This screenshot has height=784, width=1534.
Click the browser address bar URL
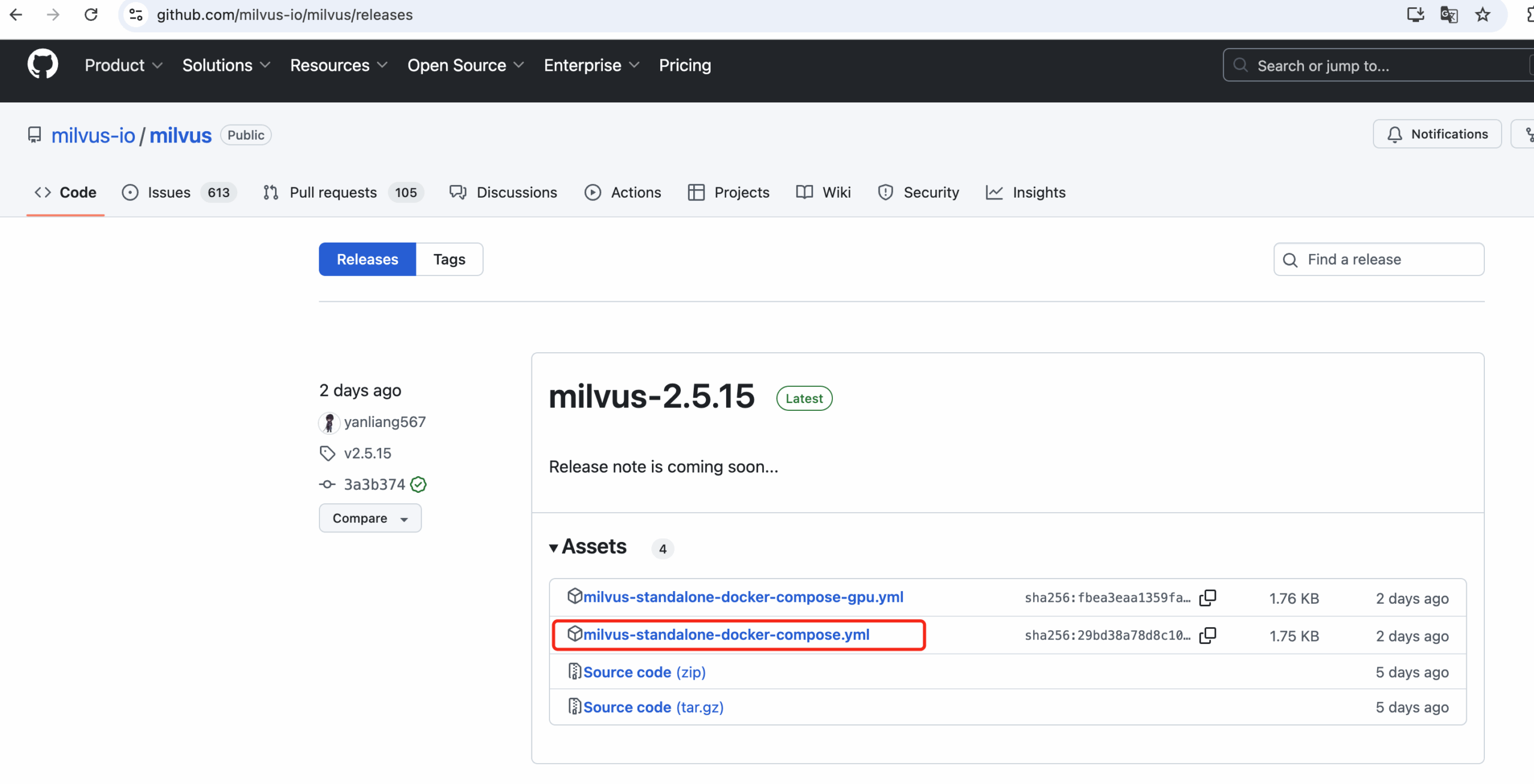tap(285, 14)
